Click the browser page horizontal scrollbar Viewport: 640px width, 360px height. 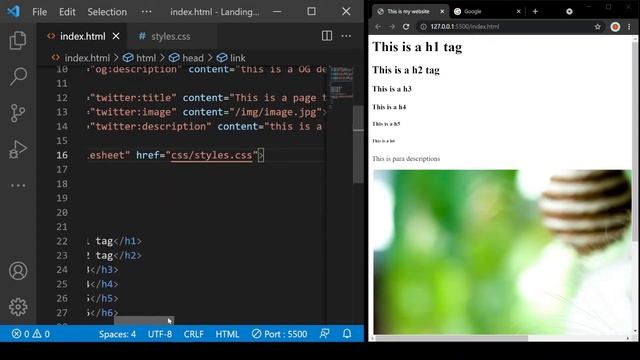(x=451, y=338)
